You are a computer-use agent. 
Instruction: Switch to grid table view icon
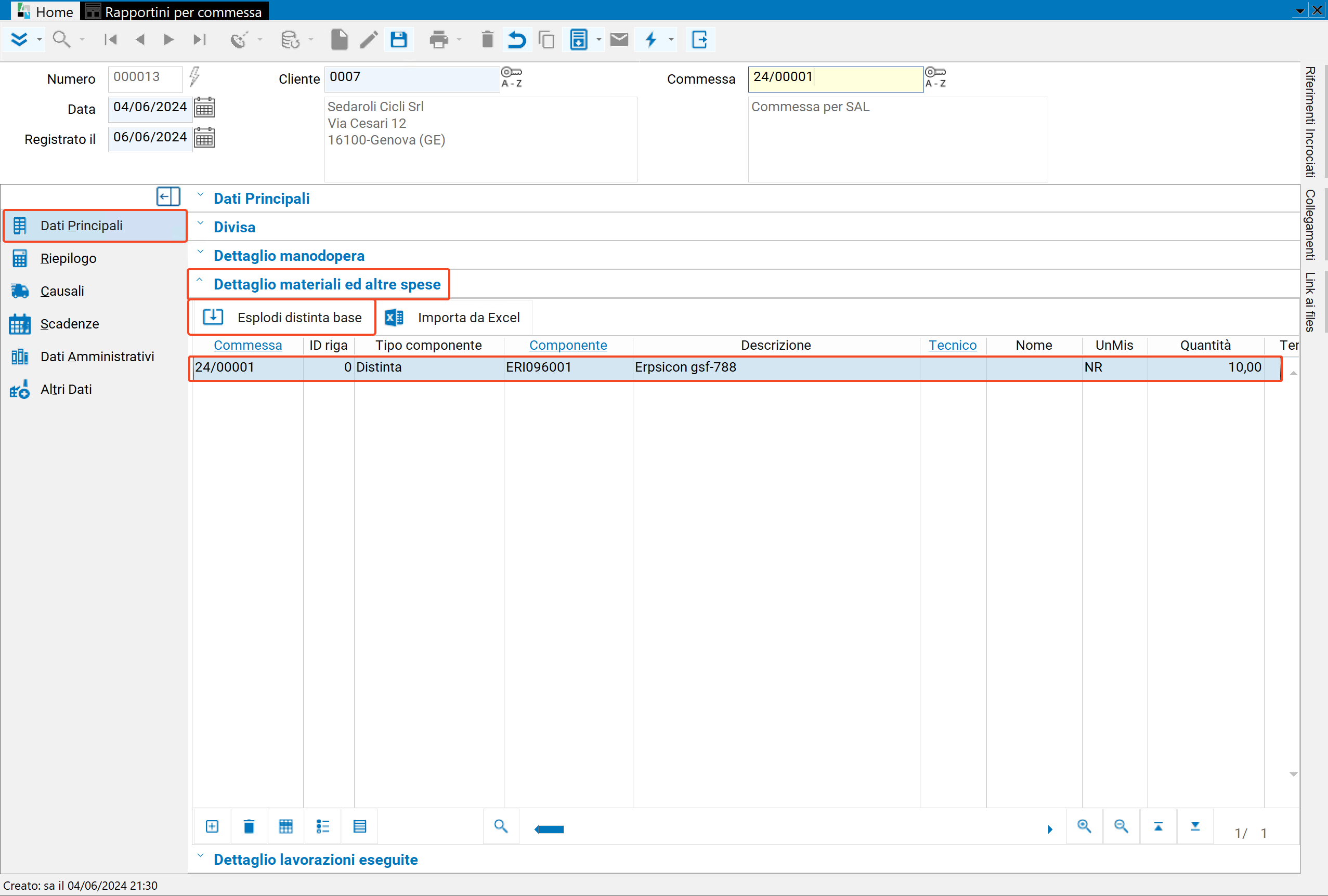pos(285,827)
